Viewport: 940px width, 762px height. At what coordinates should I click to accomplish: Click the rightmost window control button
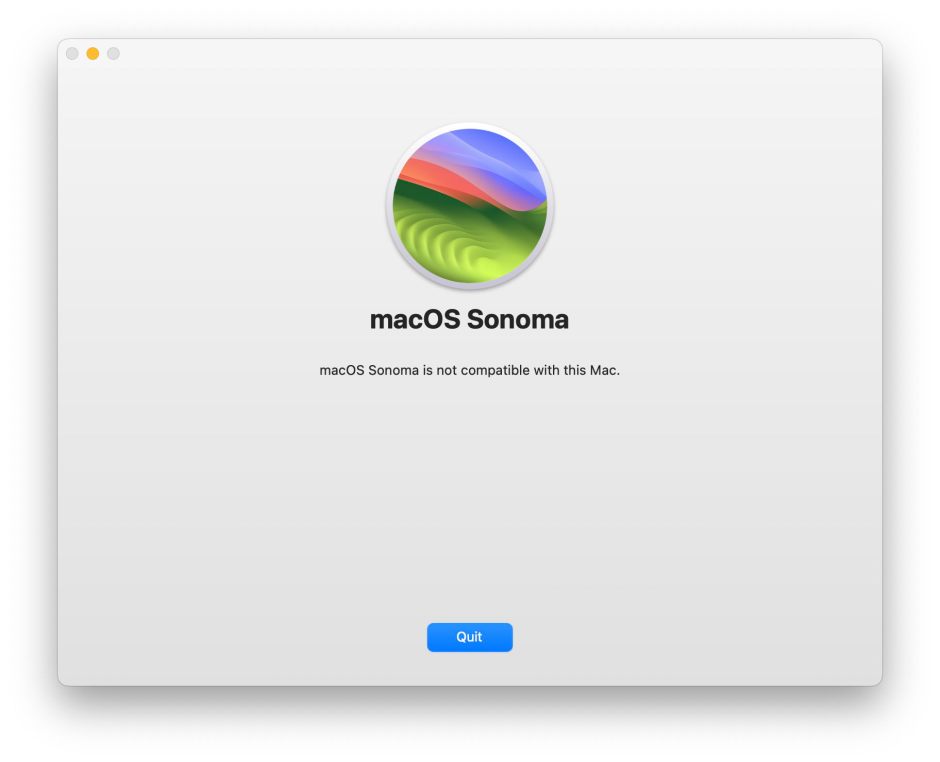click(113, 53)
